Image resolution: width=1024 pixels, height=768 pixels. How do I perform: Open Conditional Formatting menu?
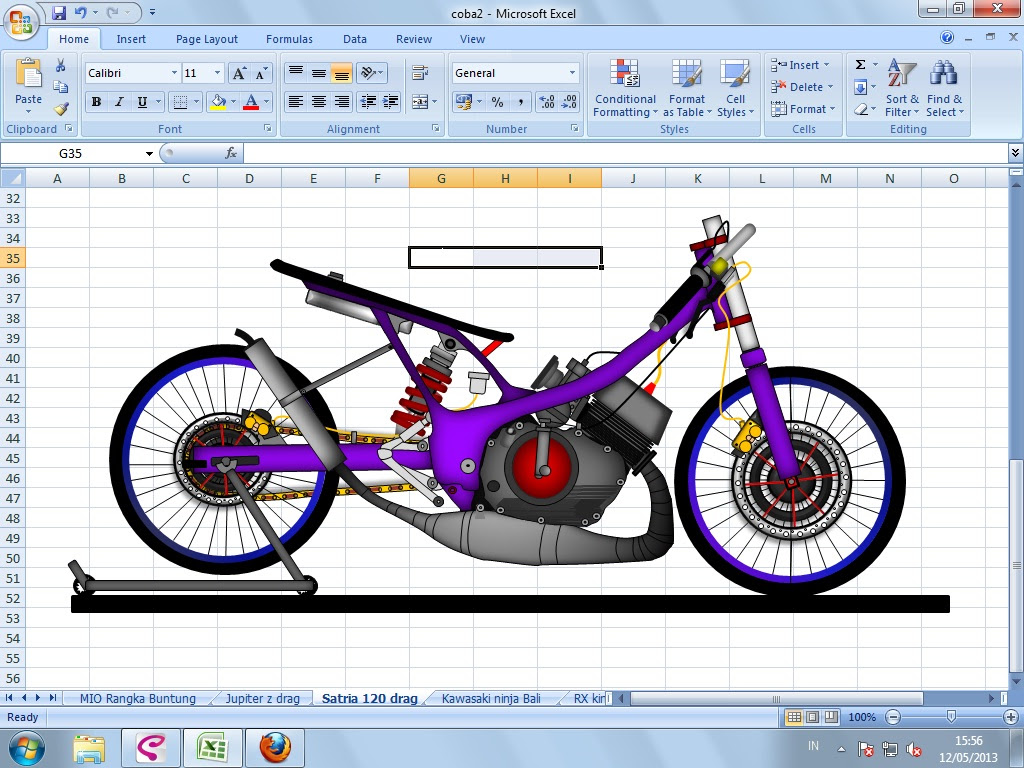point(625,88)
